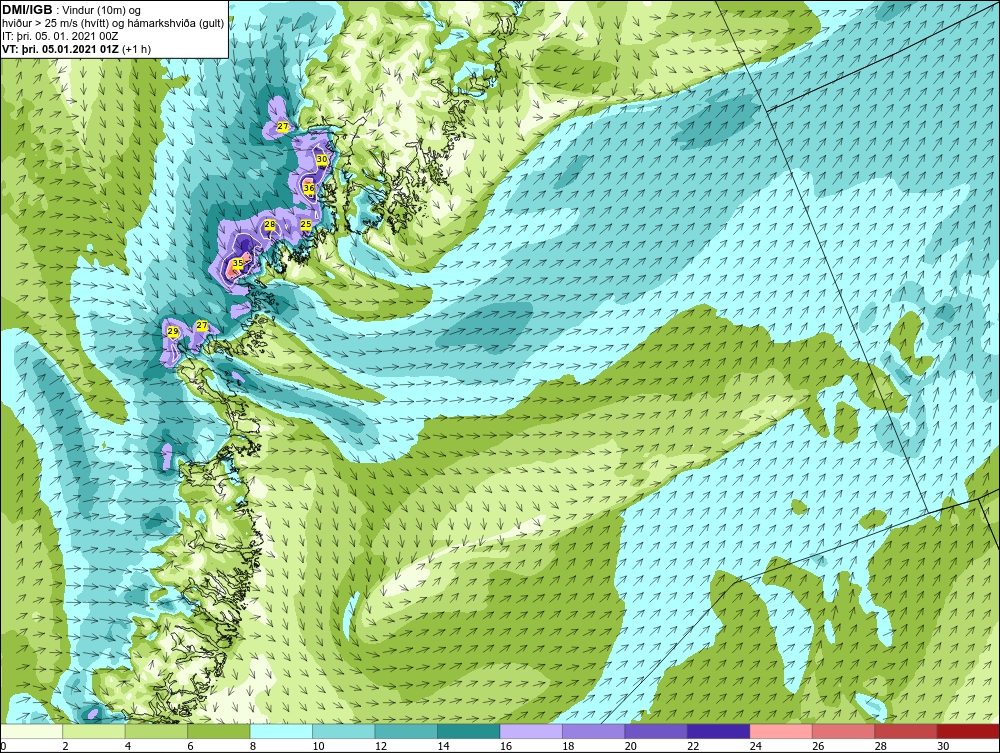Click the legend scale value 30
Viewport: 1000px width, 753px height.
(x=943, y=746)
